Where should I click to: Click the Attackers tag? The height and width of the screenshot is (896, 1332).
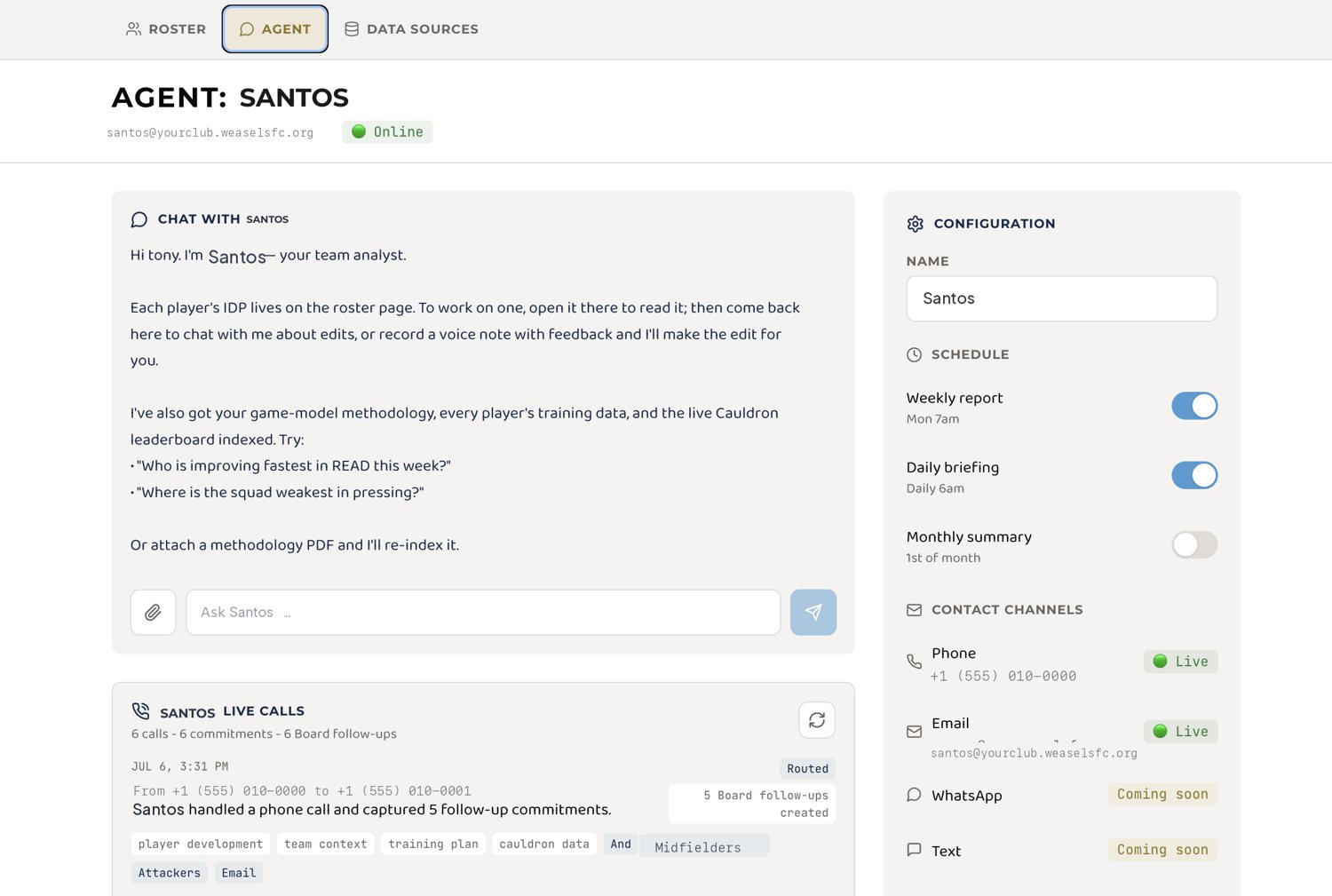(170, 873)
